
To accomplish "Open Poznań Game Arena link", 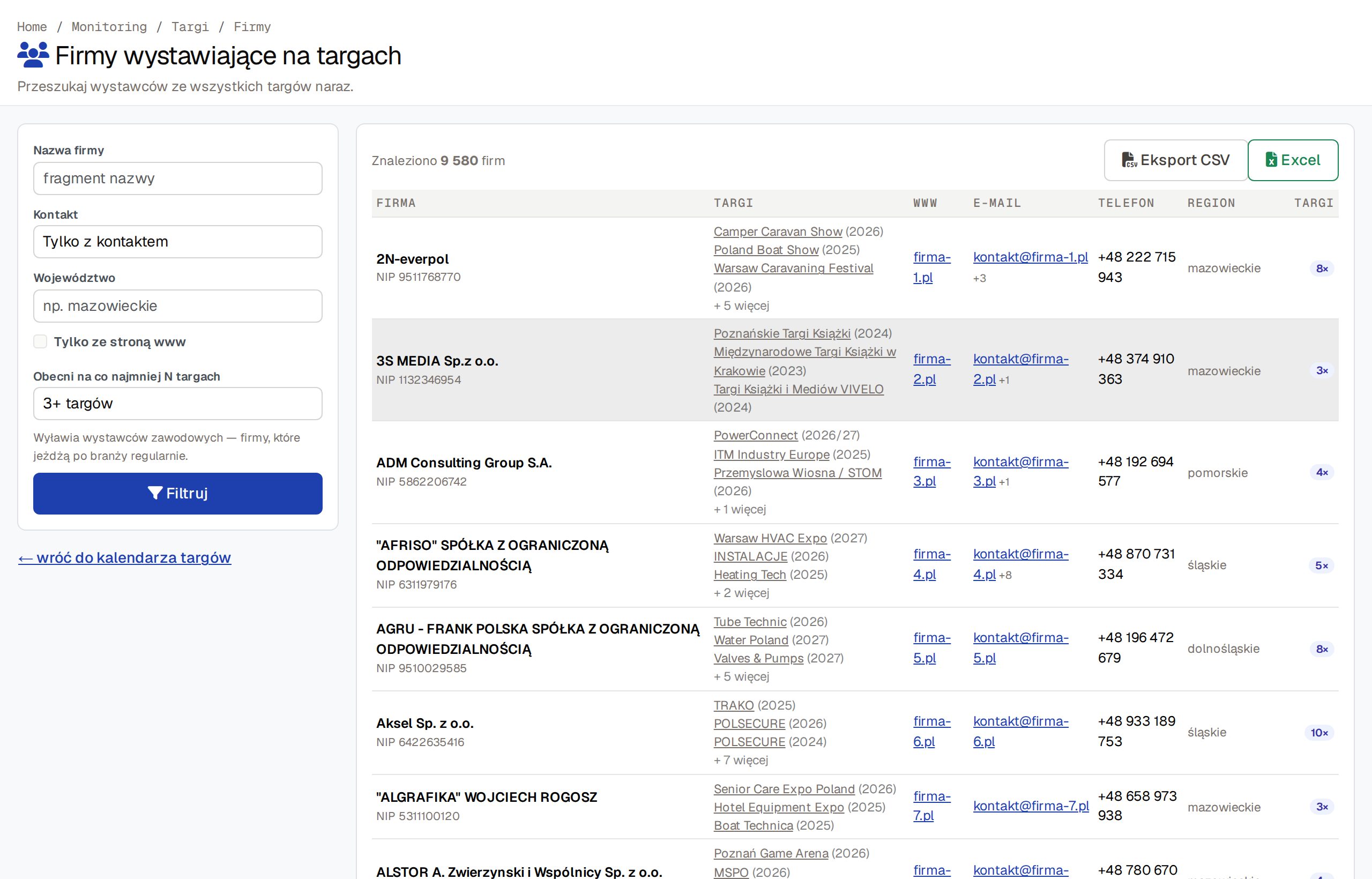I will click(x=771, y=854).
